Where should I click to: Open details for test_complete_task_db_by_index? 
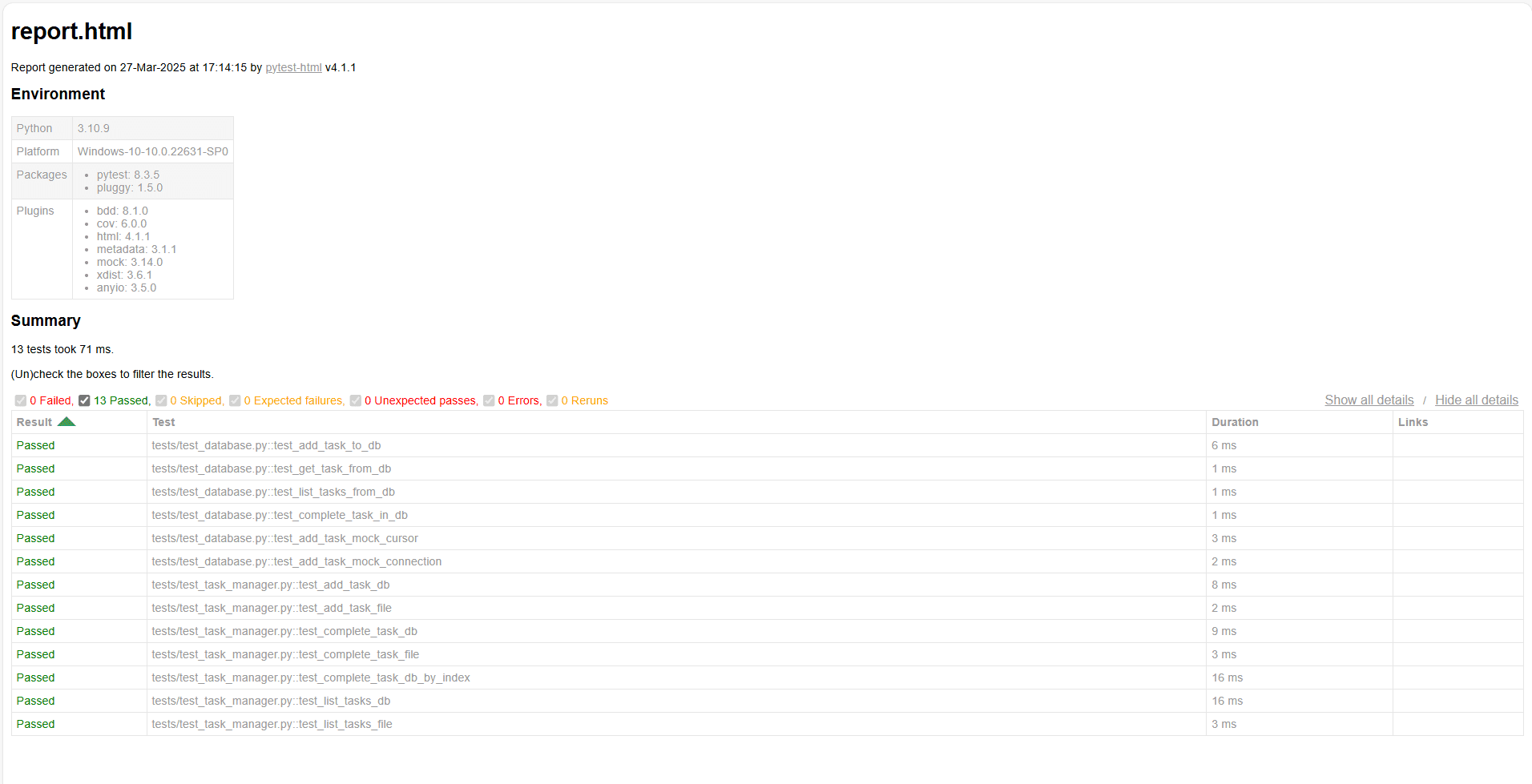pyautogui.click(x=311, y=677)
